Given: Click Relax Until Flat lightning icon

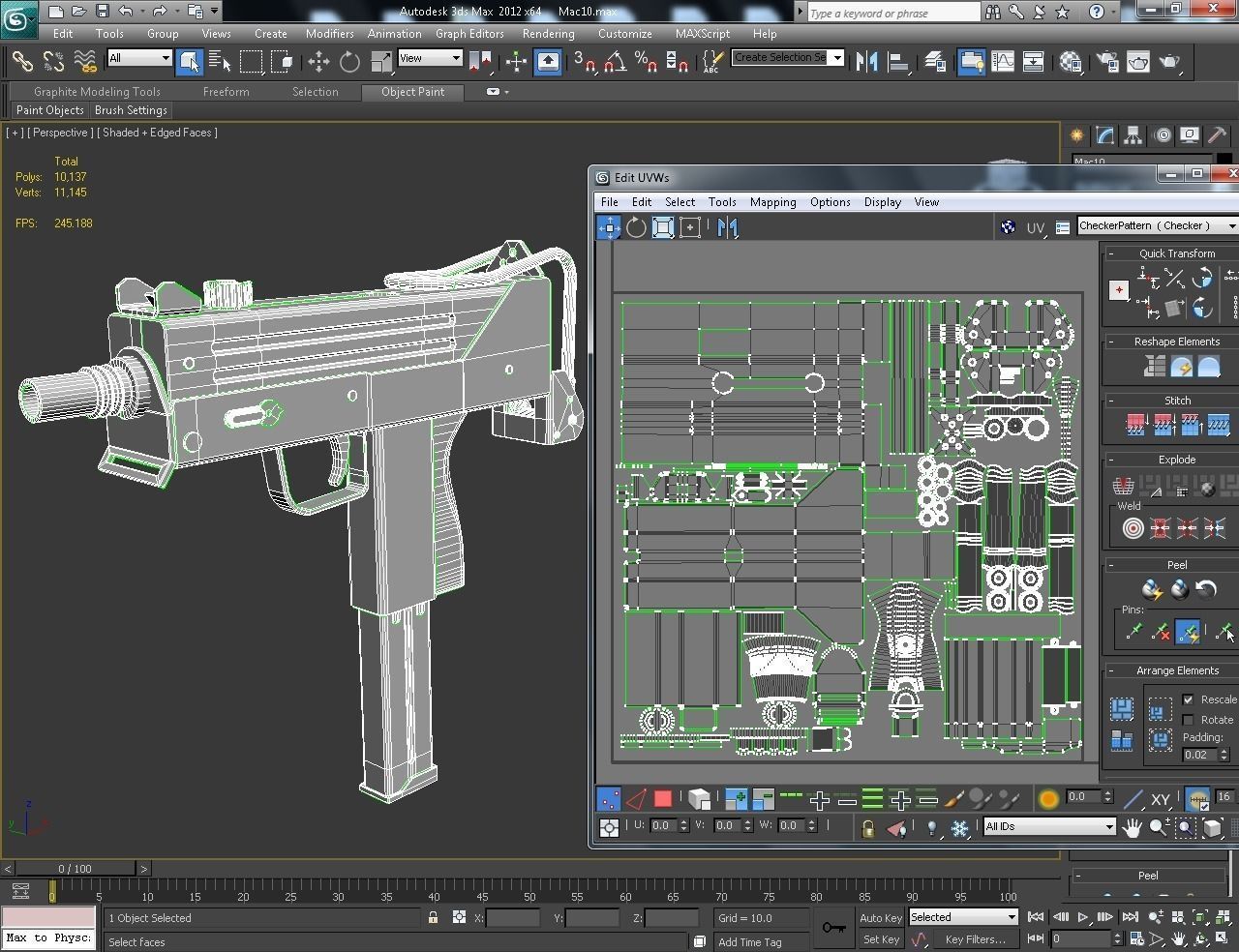Looking at the screenshot, I should (x=1181, y=367).
